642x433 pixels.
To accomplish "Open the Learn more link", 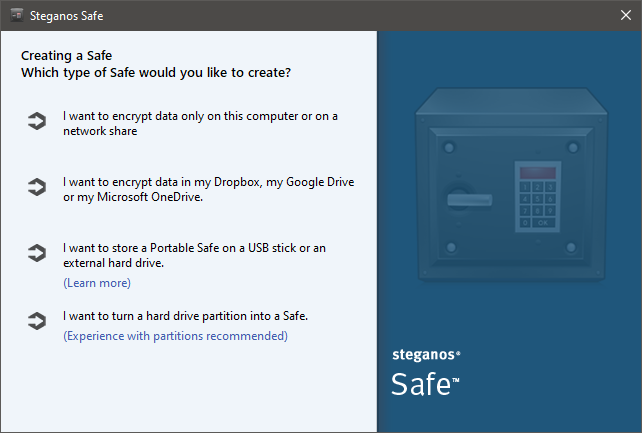I will (x=97, y=283).
